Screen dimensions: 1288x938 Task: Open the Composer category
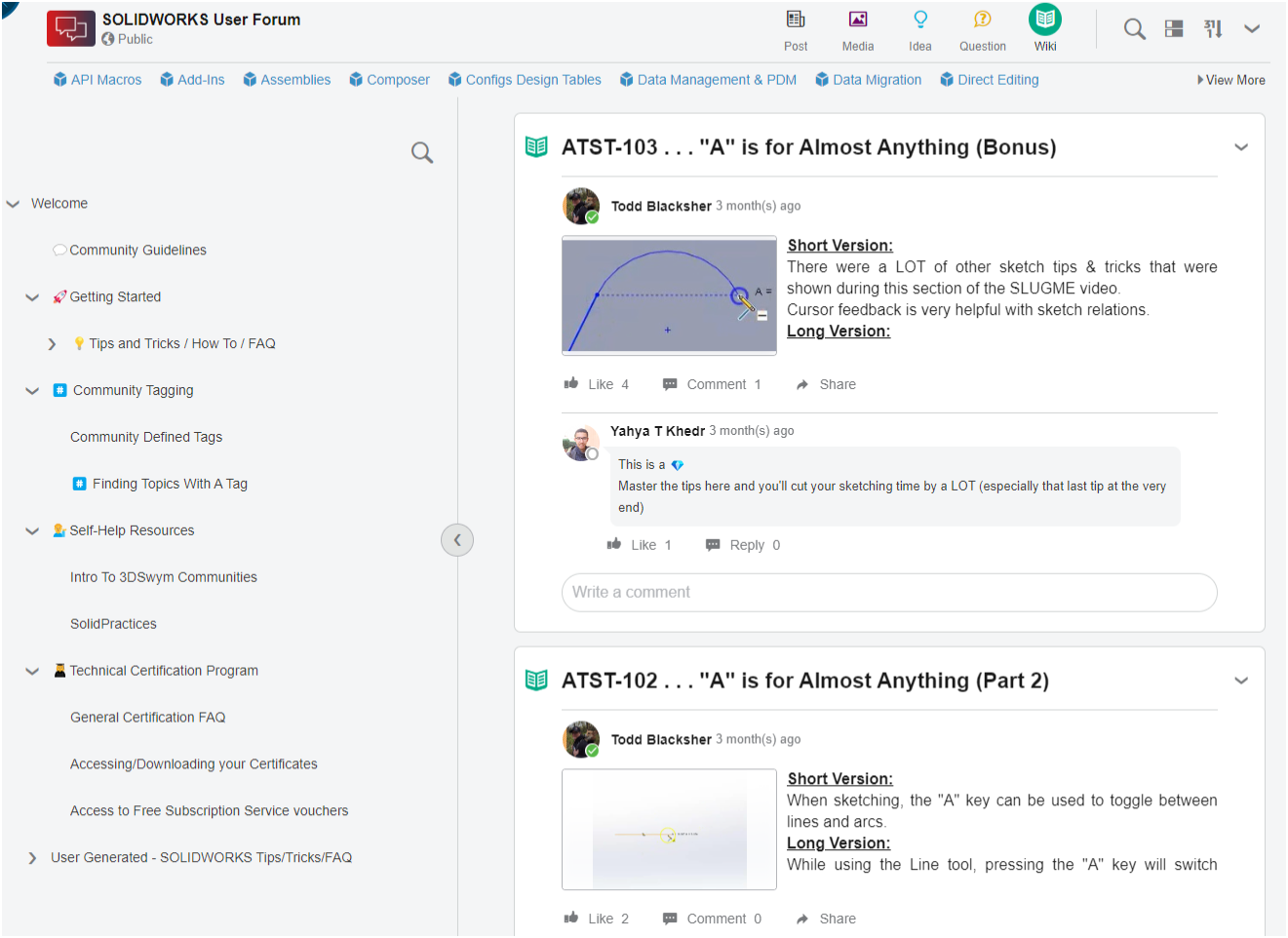389,80
